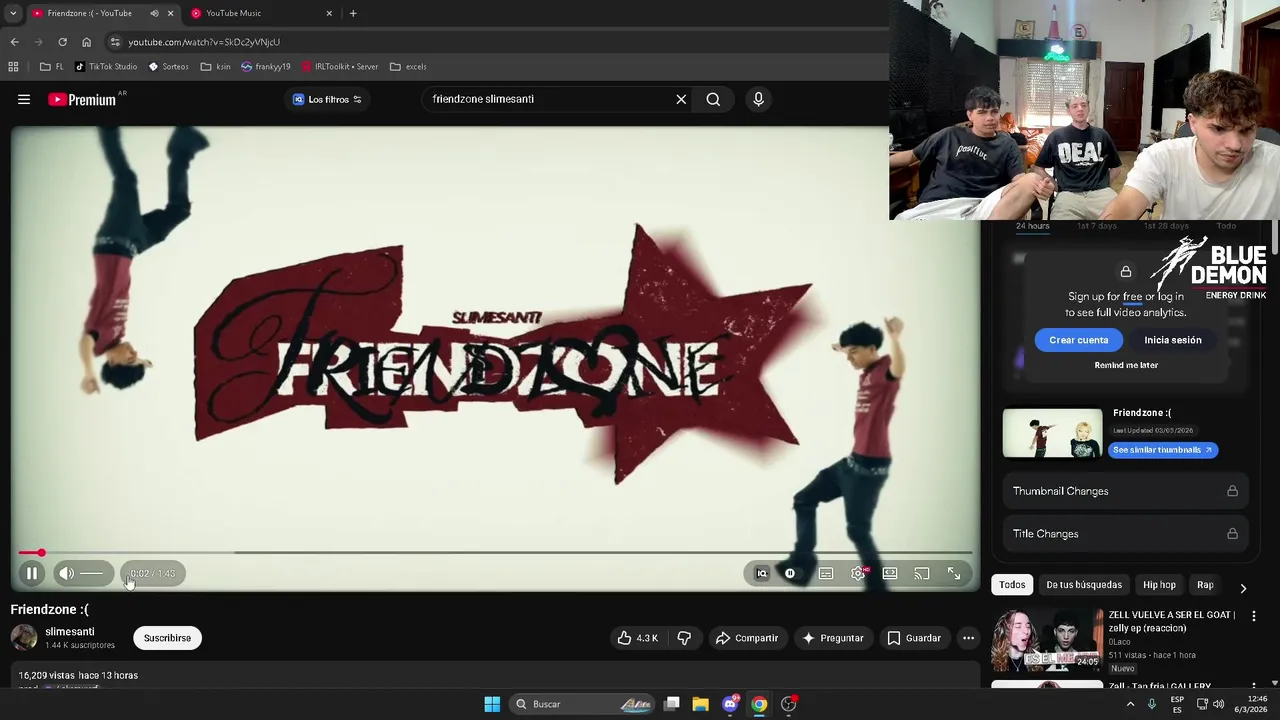Open the IRLToolkit Server bookmark

click(340, 67)
